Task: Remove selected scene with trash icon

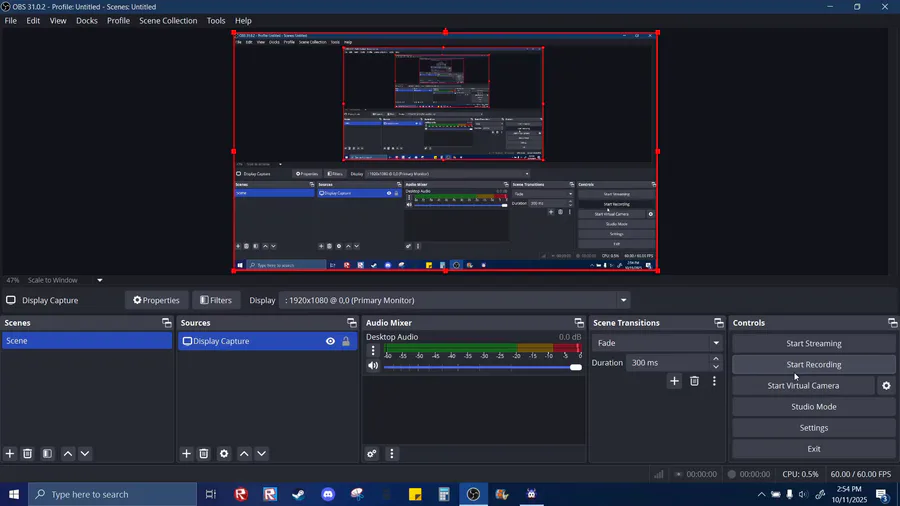Action: (28, 453)
